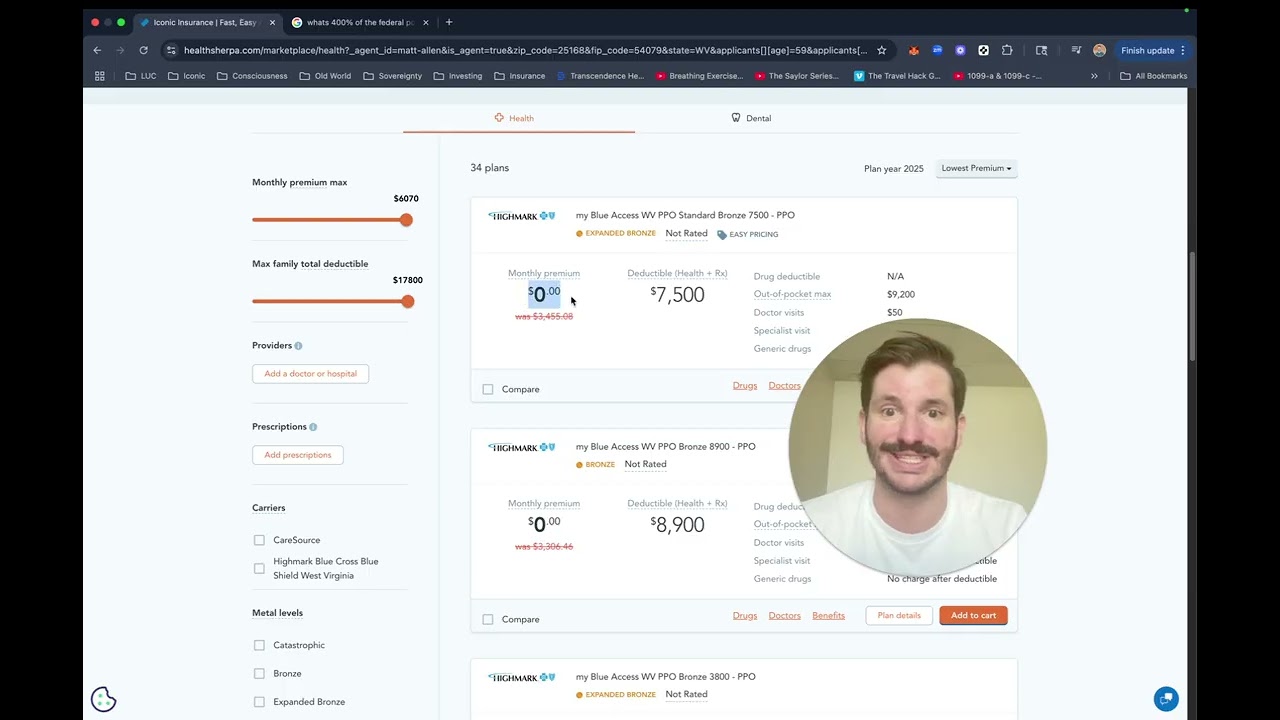Viewport: 1280px width, 720px height.
Task: Check Compare for the Bronze 8900 plan
Action: pos(488,619)
